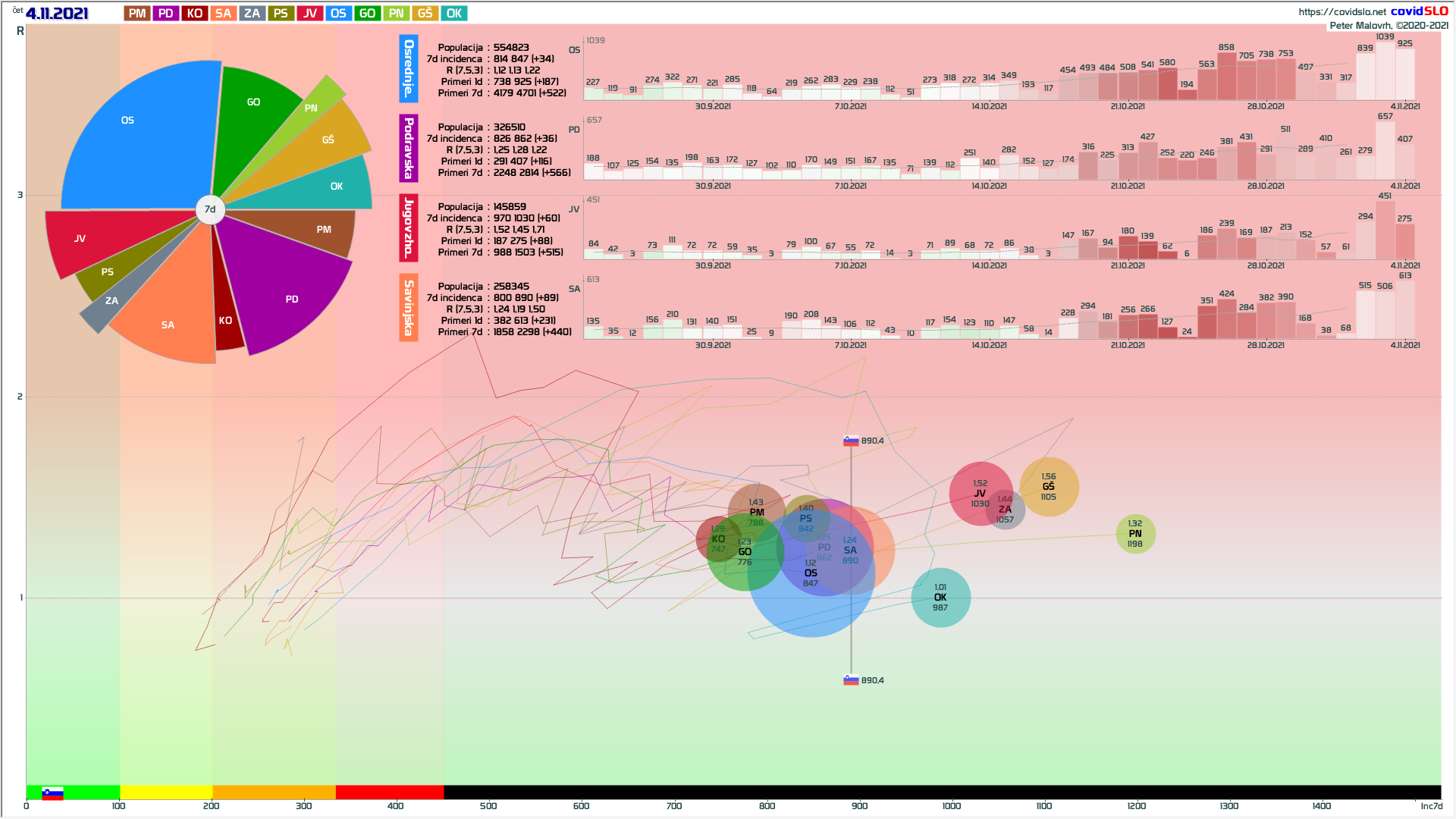Select the Podravska region vertical tab
This screenshot has width=1456, height=819.
point(409,148)
